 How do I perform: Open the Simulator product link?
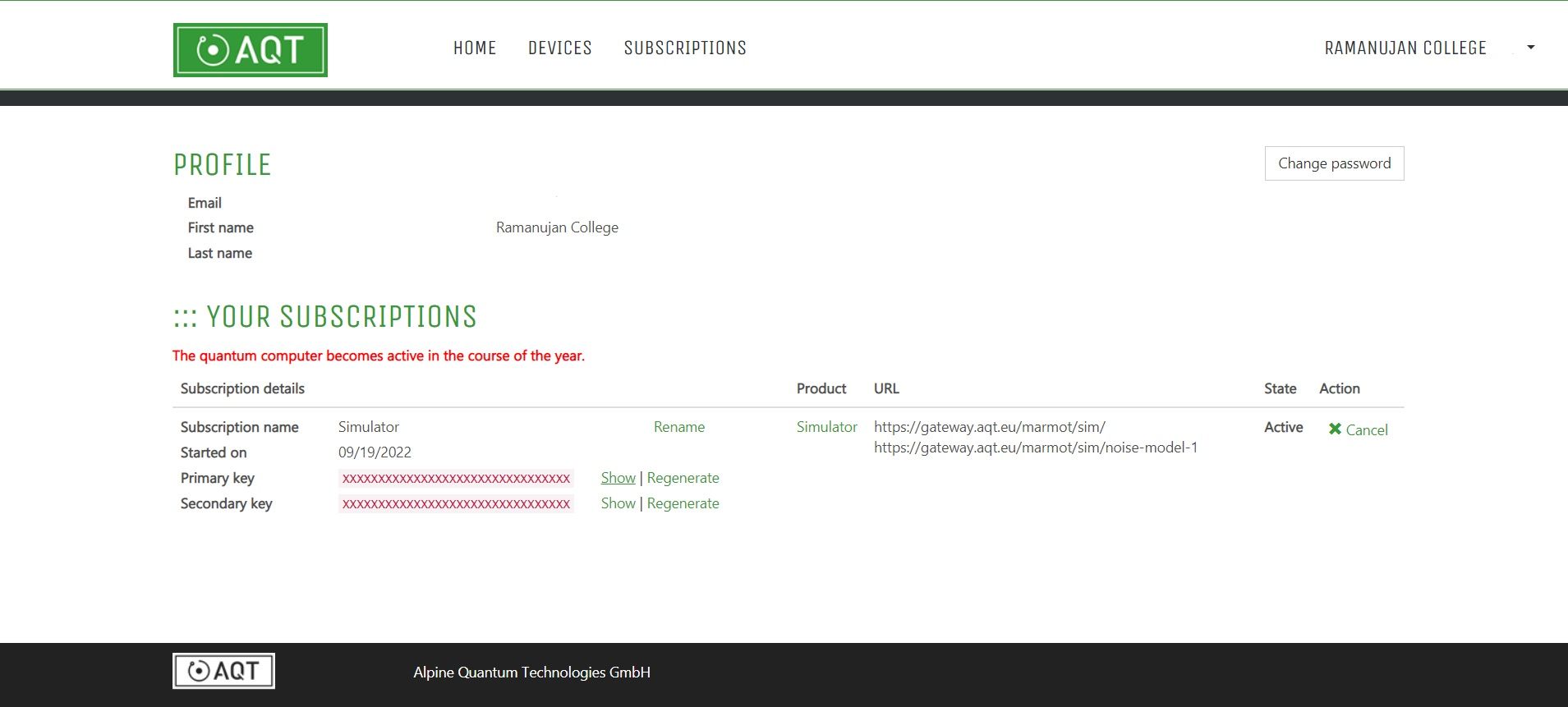[826, 427]
